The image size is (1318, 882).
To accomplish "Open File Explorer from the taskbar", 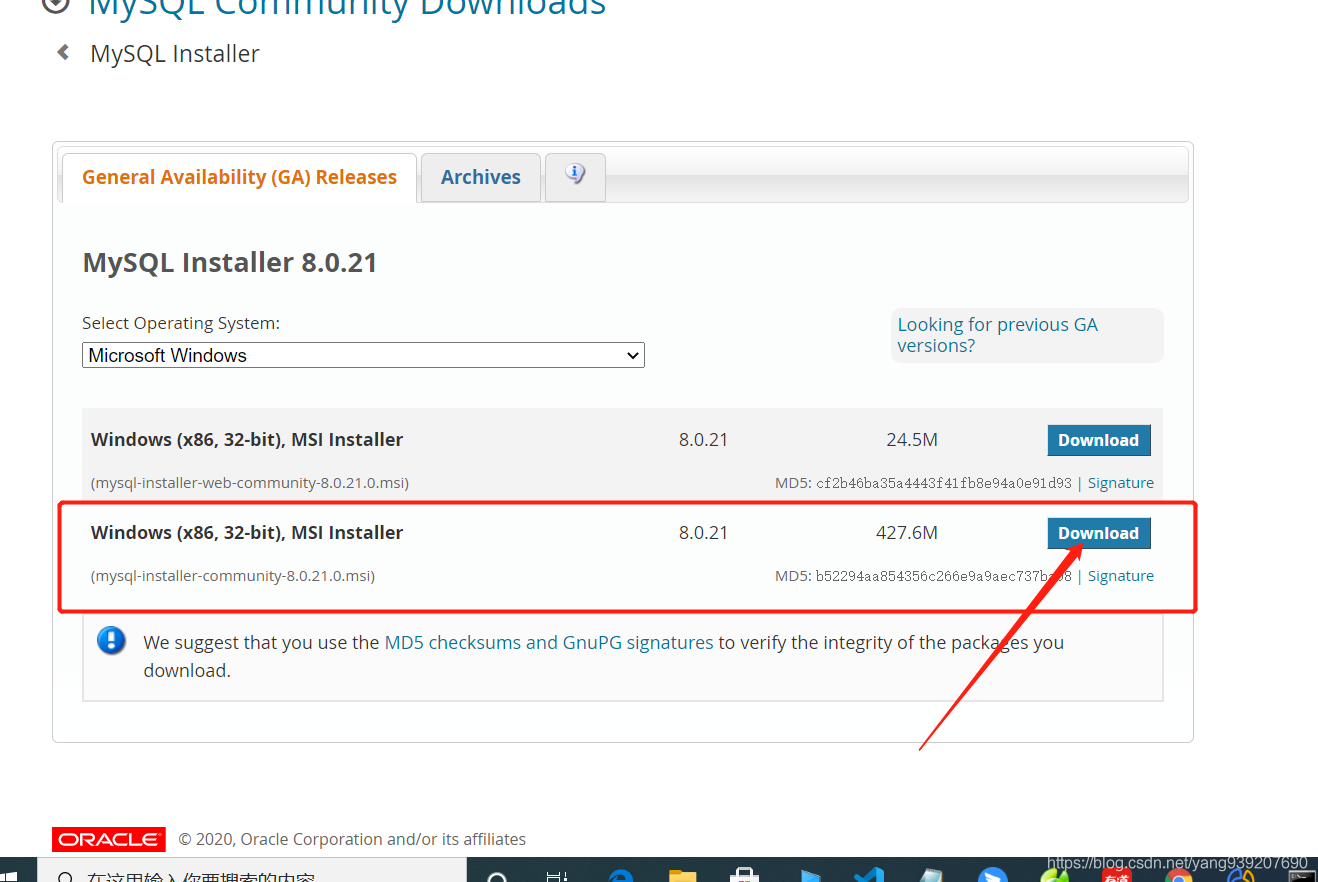I will click(x=683, y=874).
